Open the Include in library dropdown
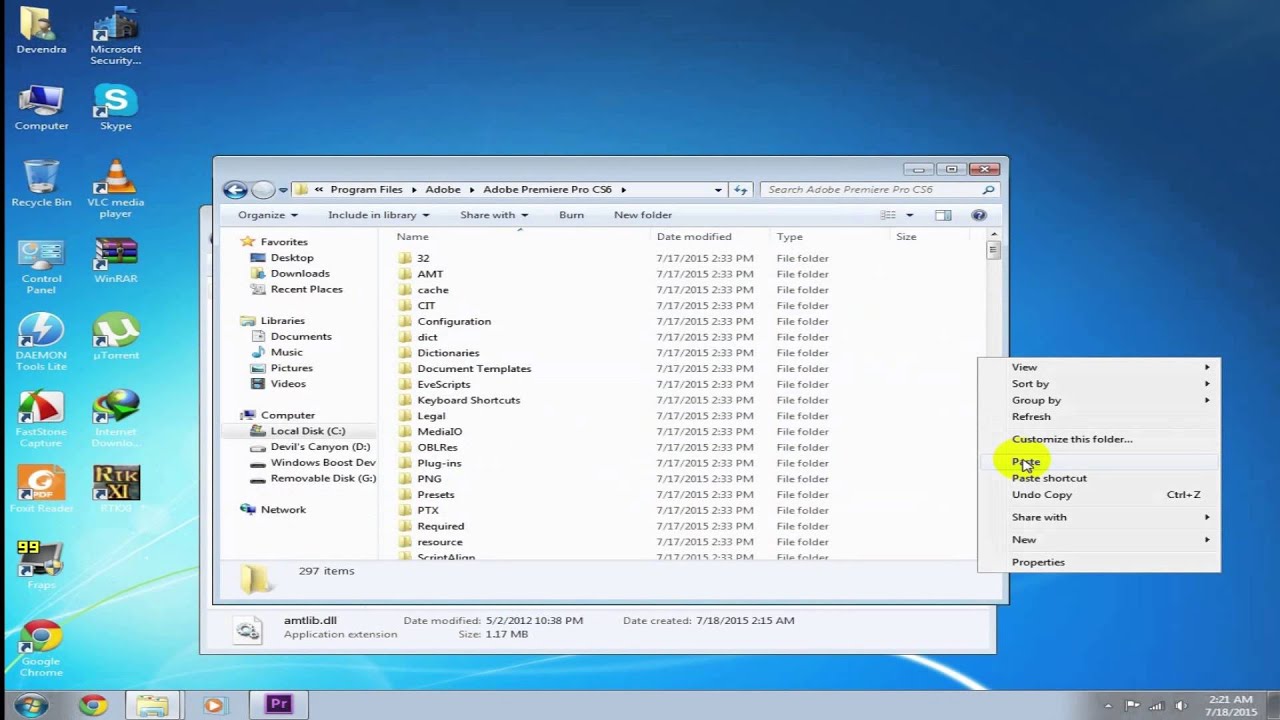 378,215
